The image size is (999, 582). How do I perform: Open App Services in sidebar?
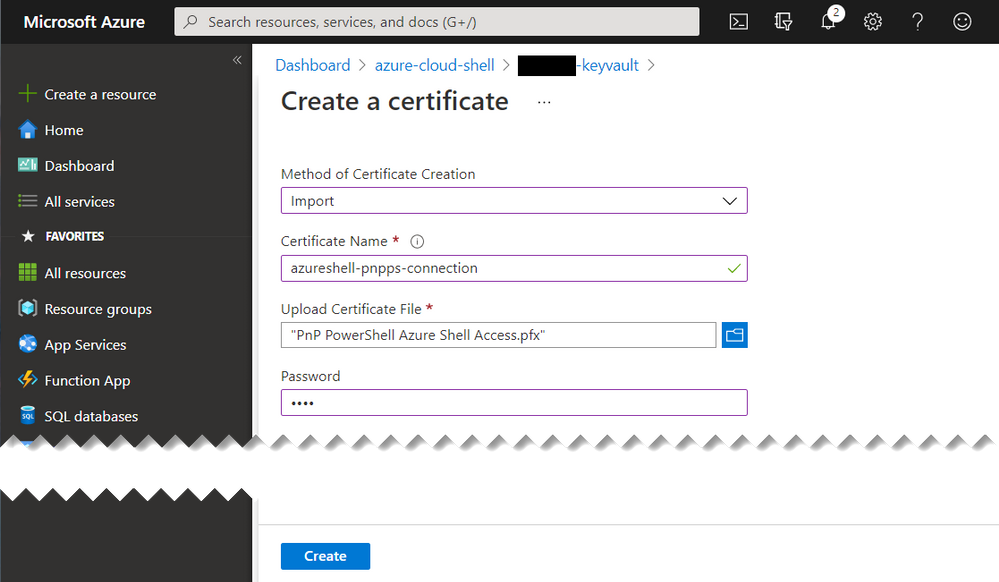pos(85,345)
